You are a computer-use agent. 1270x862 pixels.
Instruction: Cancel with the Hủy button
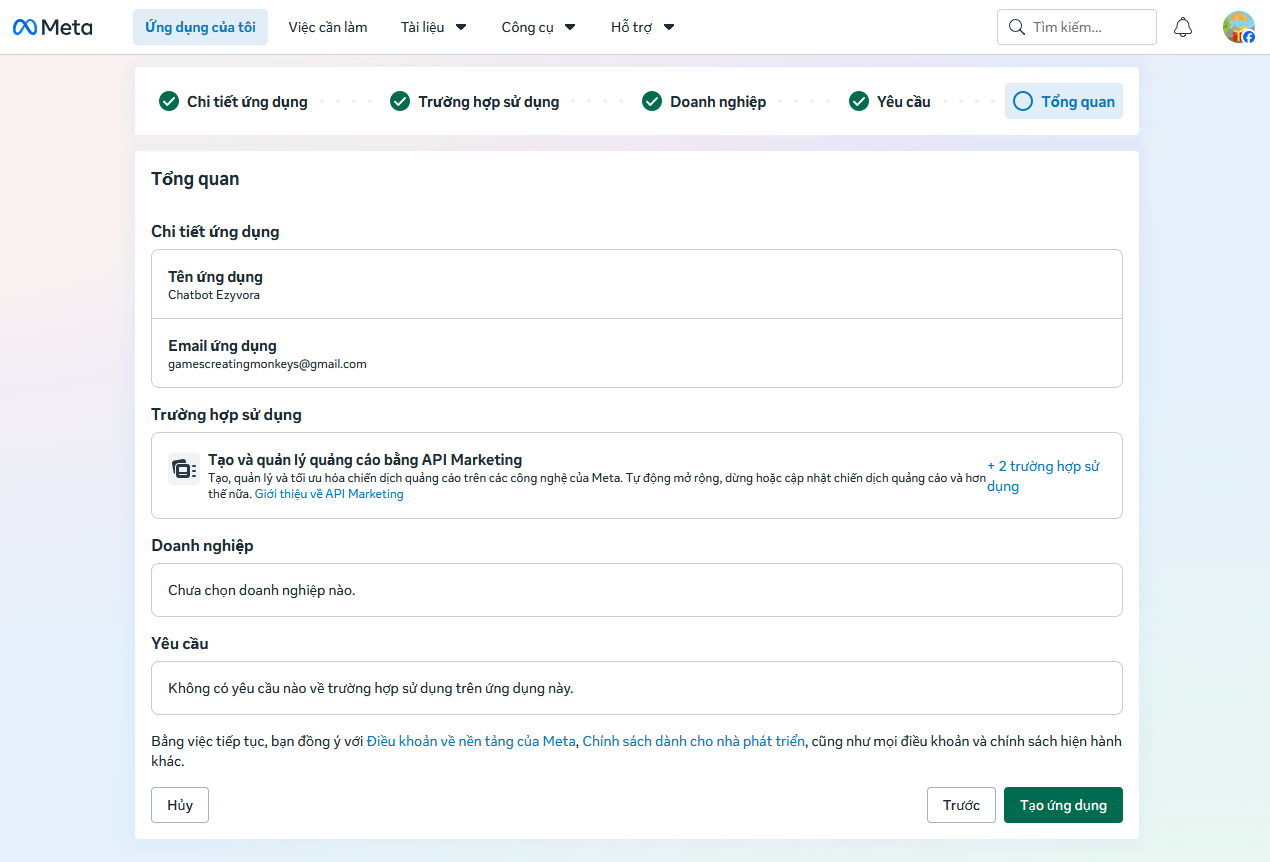click(180, 805)
